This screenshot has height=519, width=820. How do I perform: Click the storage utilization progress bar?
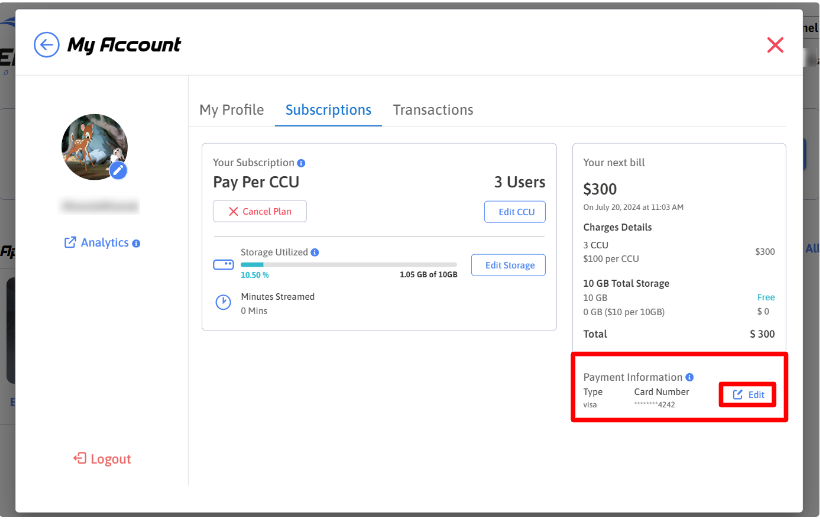[x=348, y=265]
